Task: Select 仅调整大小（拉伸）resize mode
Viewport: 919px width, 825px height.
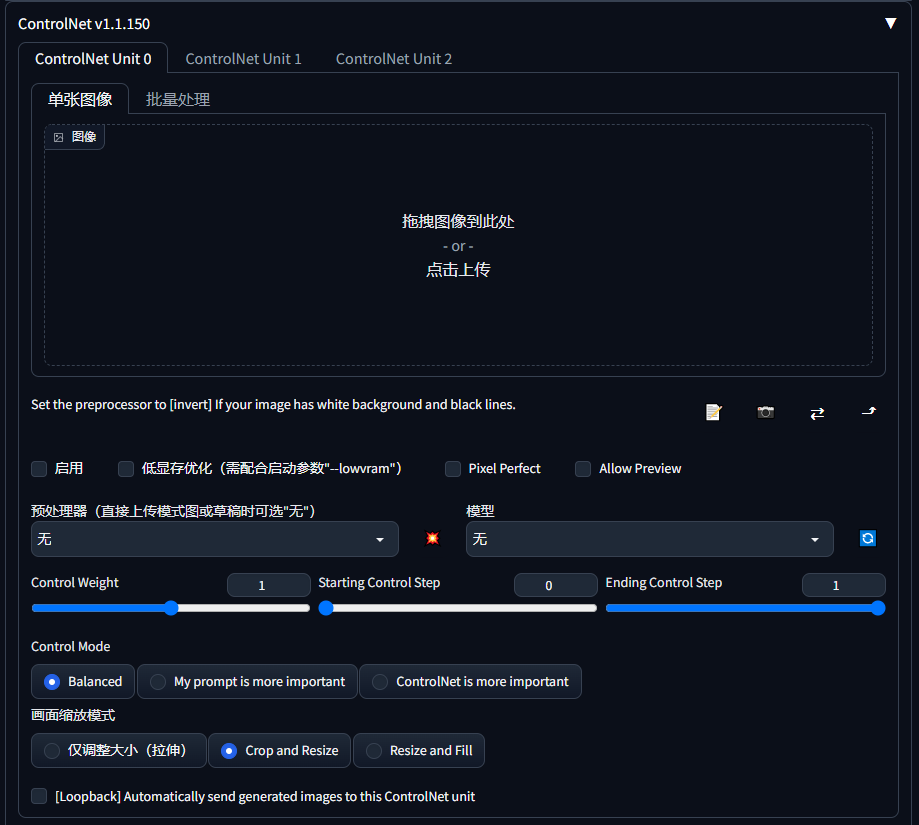Action: (x=119, y=751)
